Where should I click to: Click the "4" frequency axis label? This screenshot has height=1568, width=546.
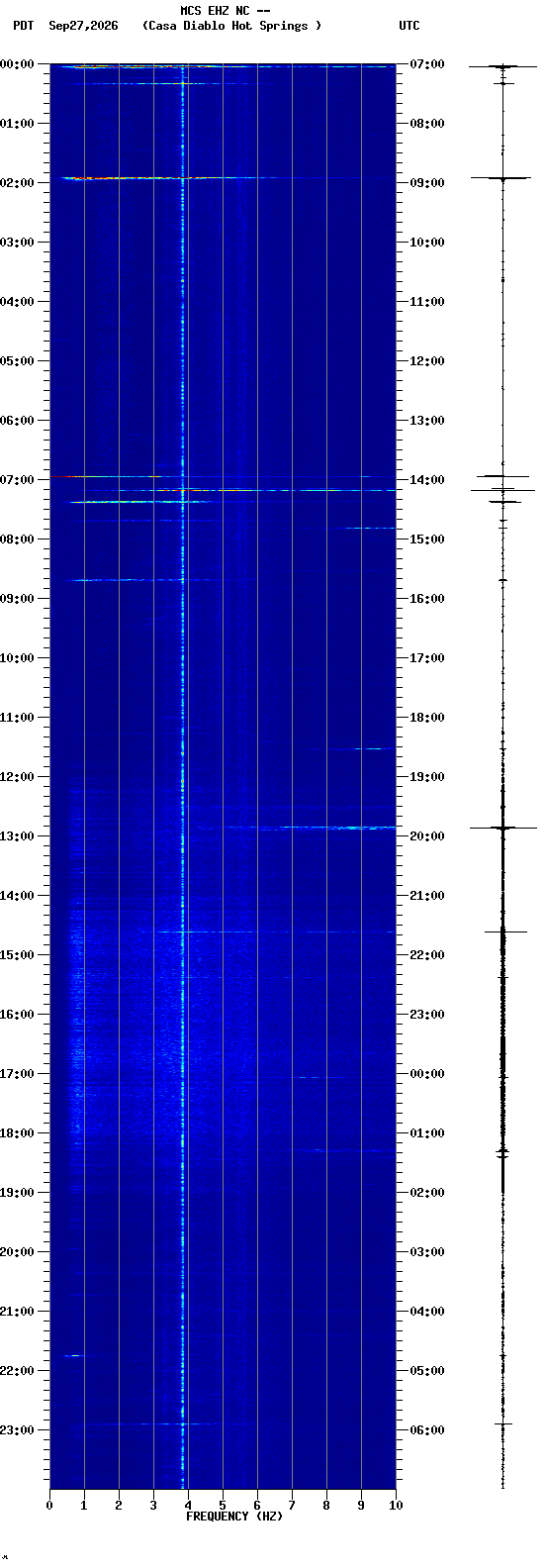pos(188,1506)
